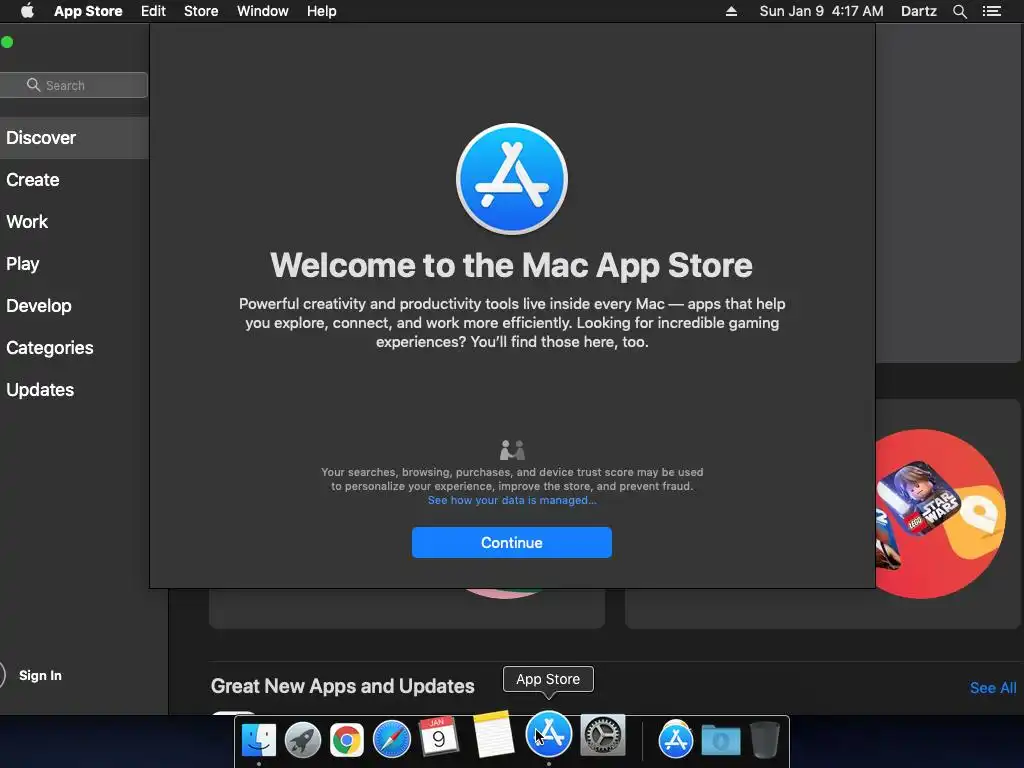Viewport: 1024px width, 768px height.
Task: Open the Edit menu
Action: tap(153, 11)
